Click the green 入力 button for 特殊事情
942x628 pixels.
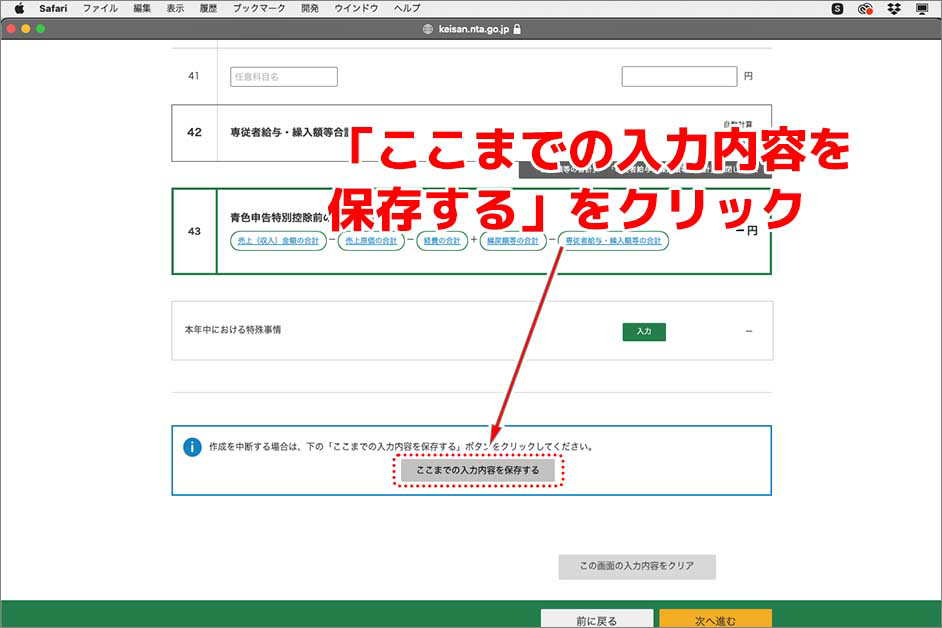tap(644, 331)
